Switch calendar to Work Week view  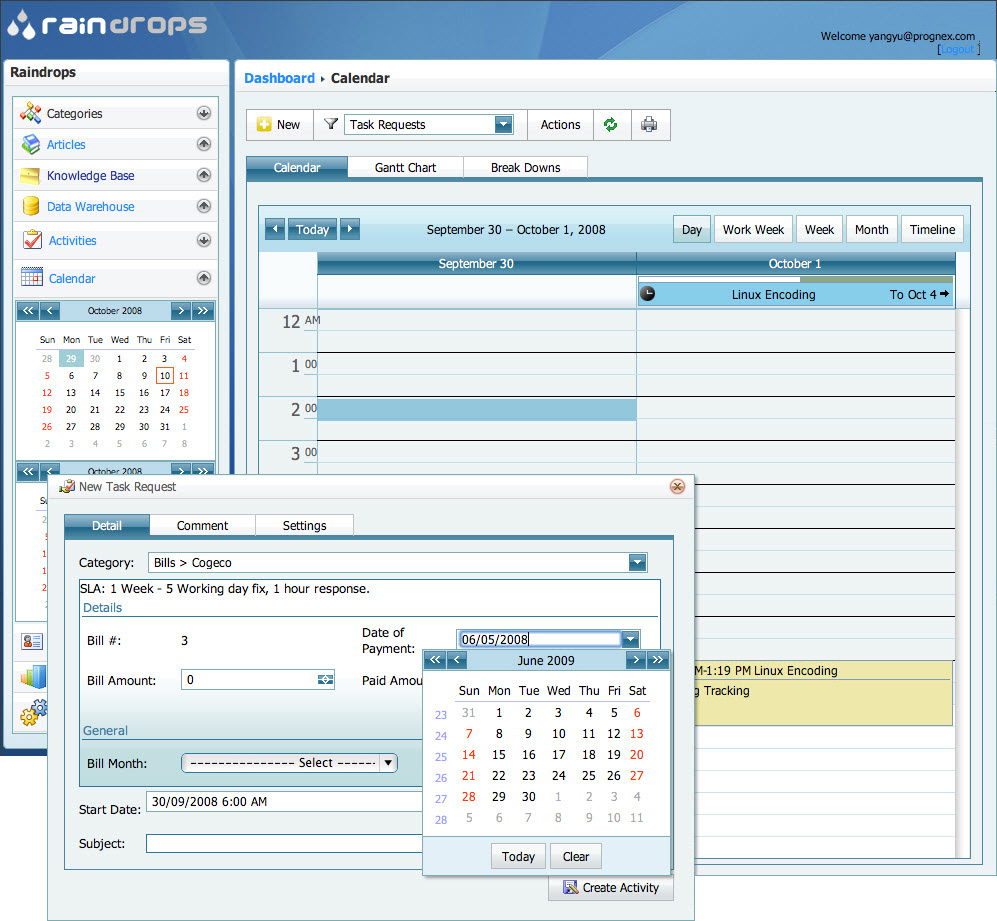(x=753, y=230)
